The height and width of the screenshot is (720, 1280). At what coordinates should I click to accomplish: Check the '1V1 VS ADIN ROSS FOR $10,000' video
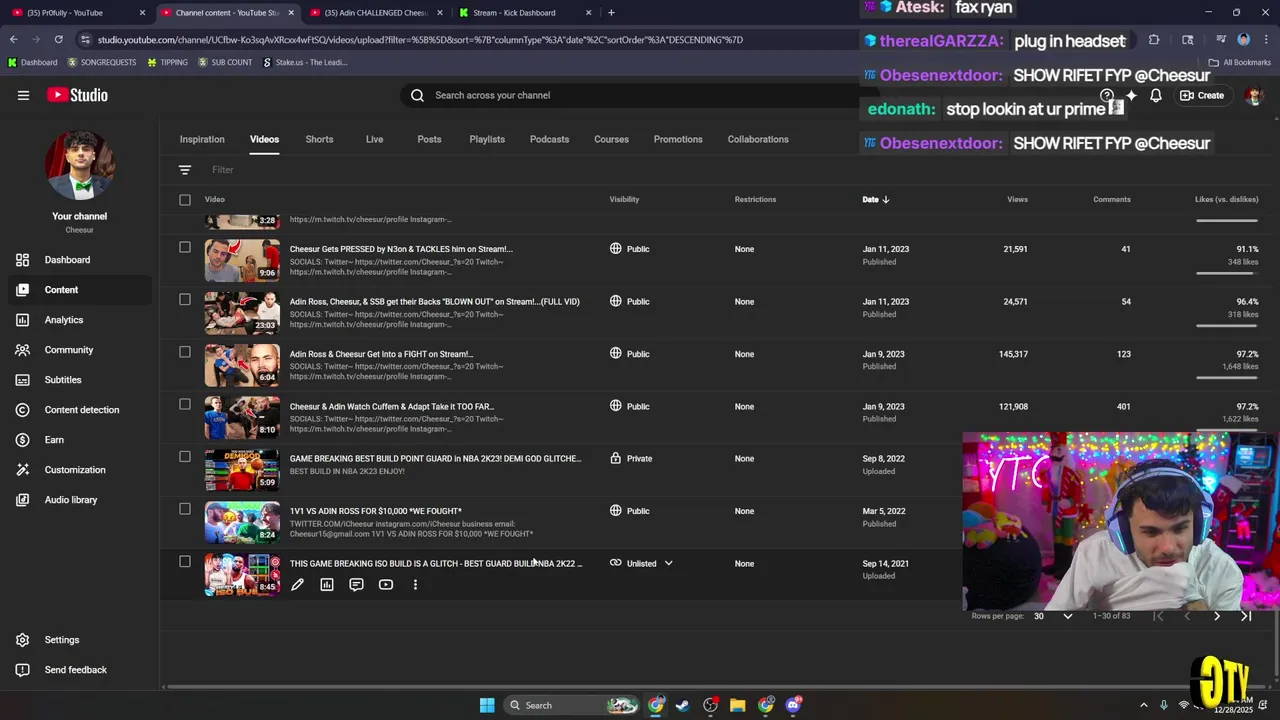[x=185, y=509]
